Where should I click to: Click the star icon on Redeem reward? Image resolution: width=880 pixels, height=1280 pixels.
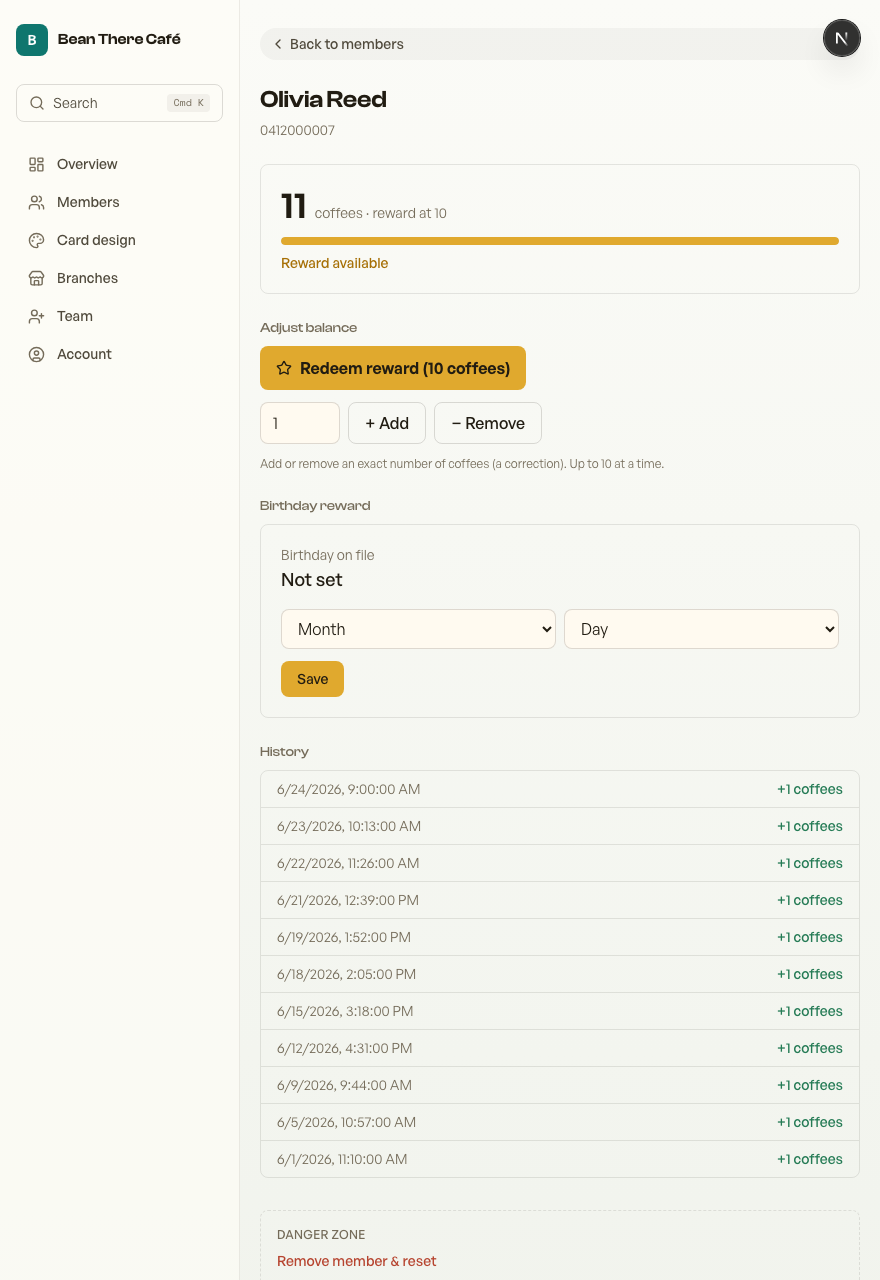[x=284, y=368]
